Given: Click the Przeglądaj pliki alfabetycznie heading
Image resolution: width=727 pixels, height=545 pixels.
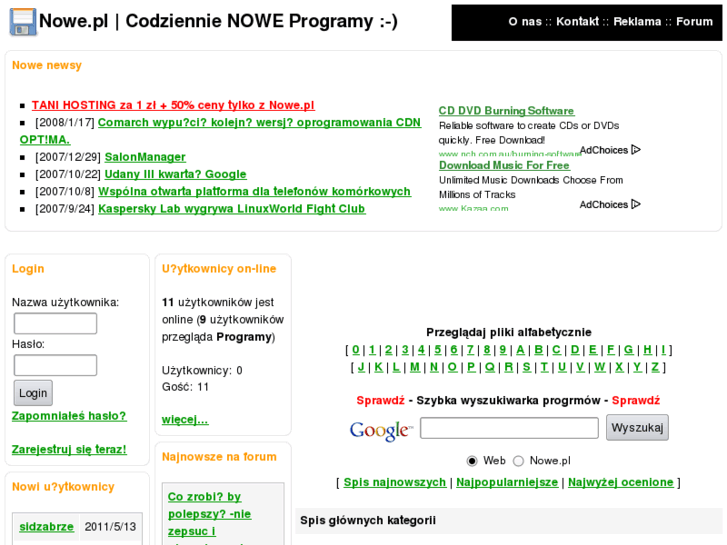Looking at the screenshot, I should click(509, 332).
